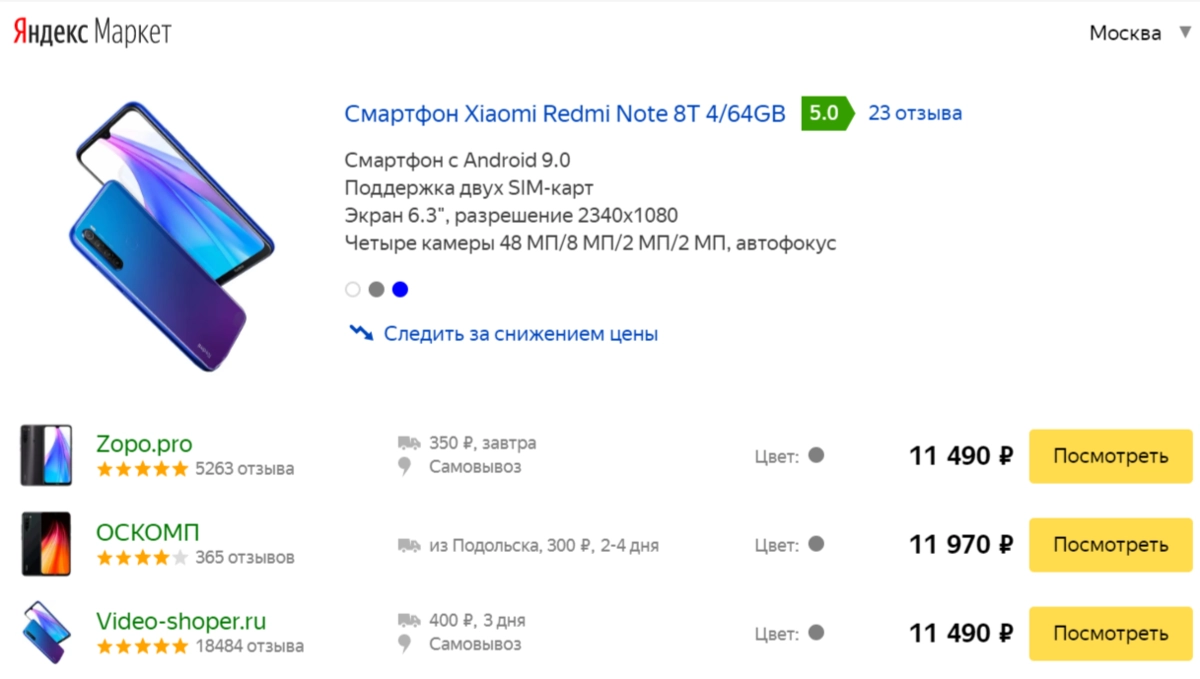Image resolution: width=1200 pixels, height=679 pixels.
Task: Open the Zopo.pro shop link
Action: point(144,443)
